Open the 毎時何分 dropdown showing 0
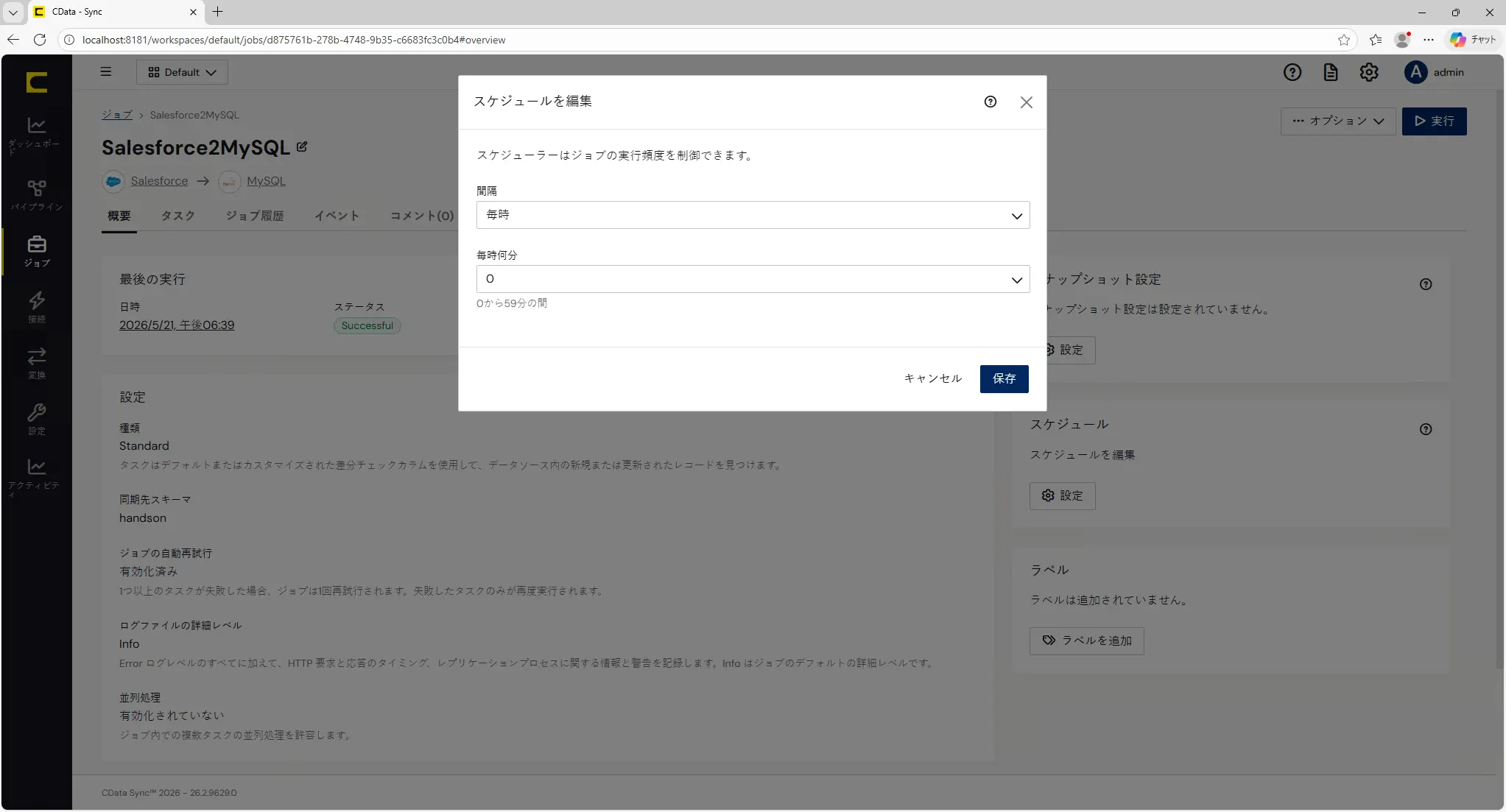 (x=753, y=279)
